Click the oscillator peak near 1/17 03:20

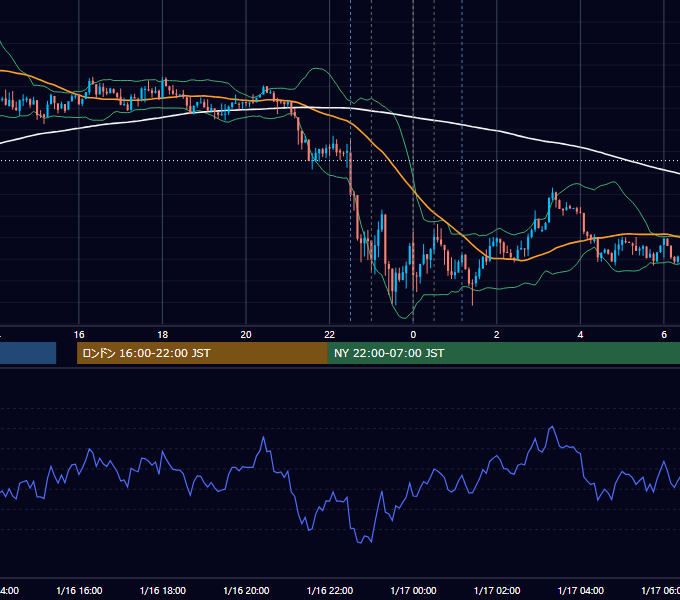(552, 427)
